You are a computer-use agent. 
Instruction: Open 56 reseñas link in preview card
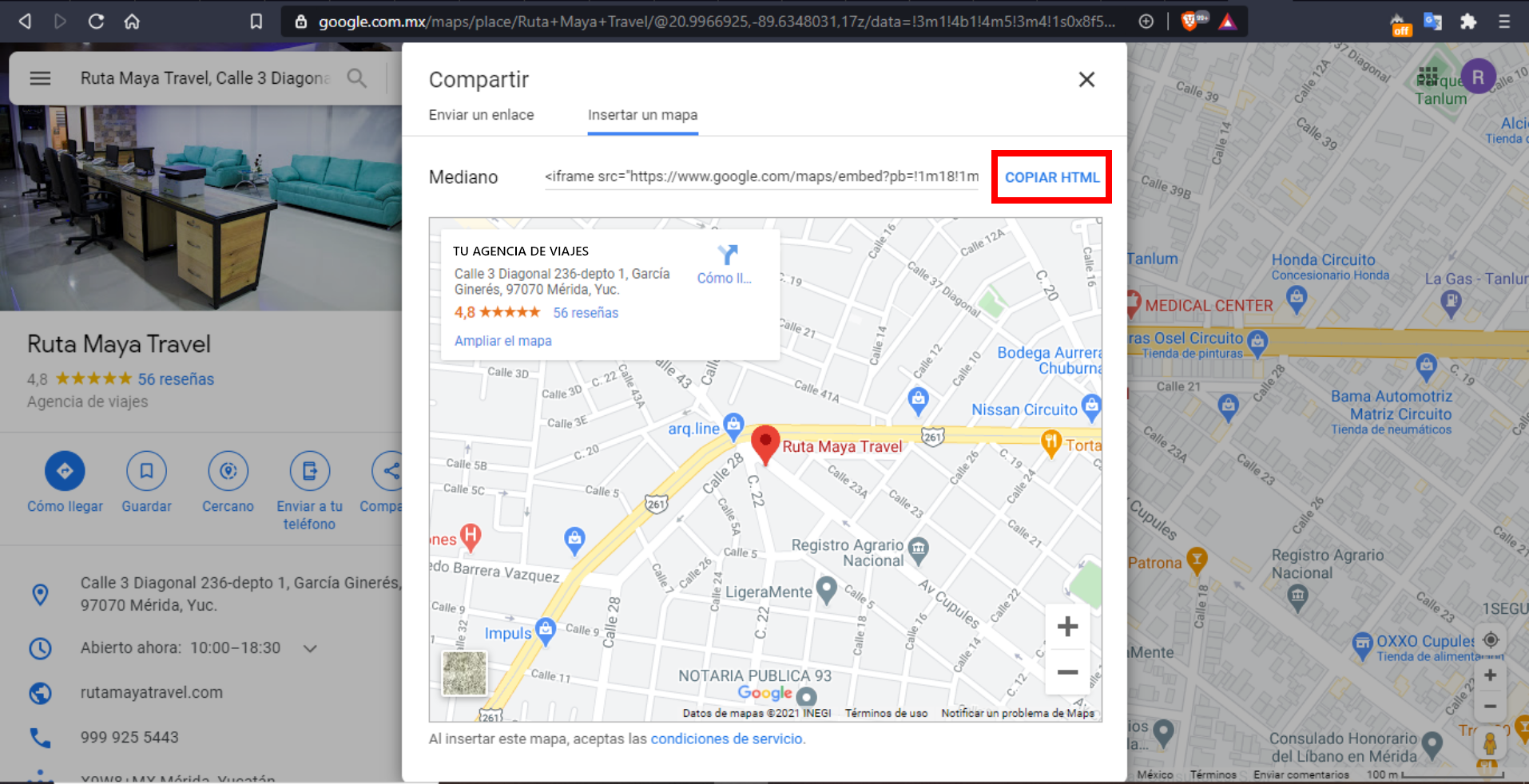(x=586, y=312)
